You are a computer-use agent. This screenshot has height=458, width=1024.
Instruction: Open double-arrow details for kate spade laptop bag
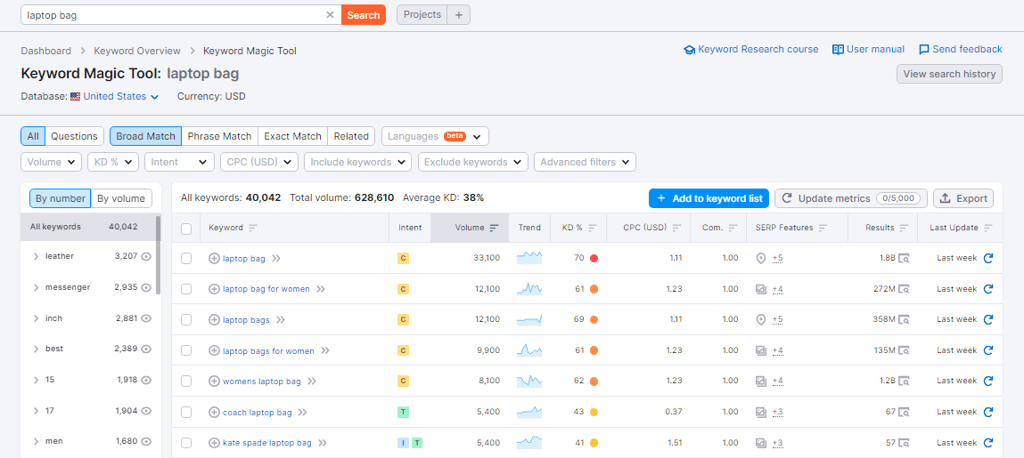coord(322,443)
